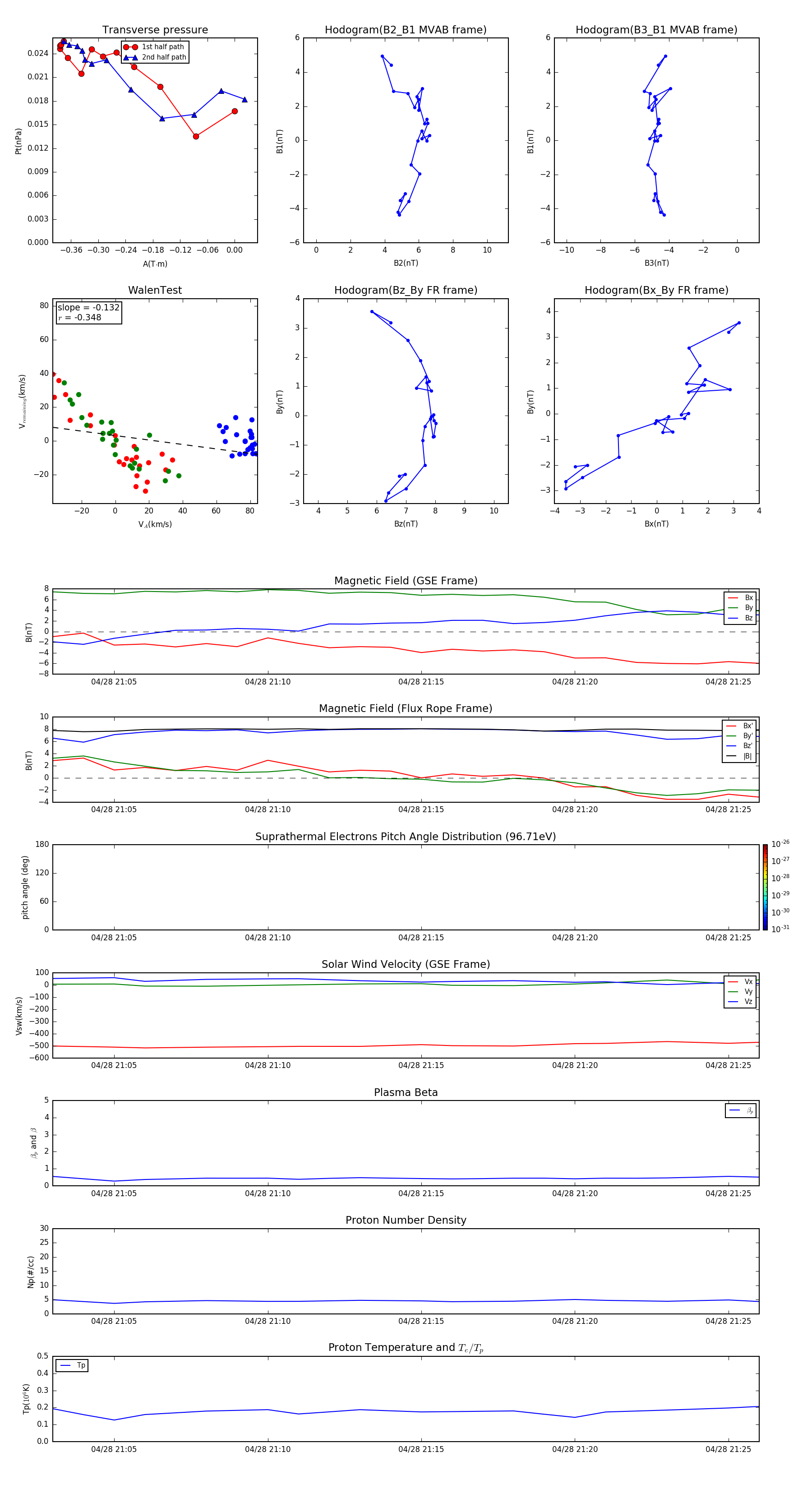The height and width of the screenshot is (1489, 812).
Task: Click the 'WalenTest' plot title
Action: pos(155,290)
